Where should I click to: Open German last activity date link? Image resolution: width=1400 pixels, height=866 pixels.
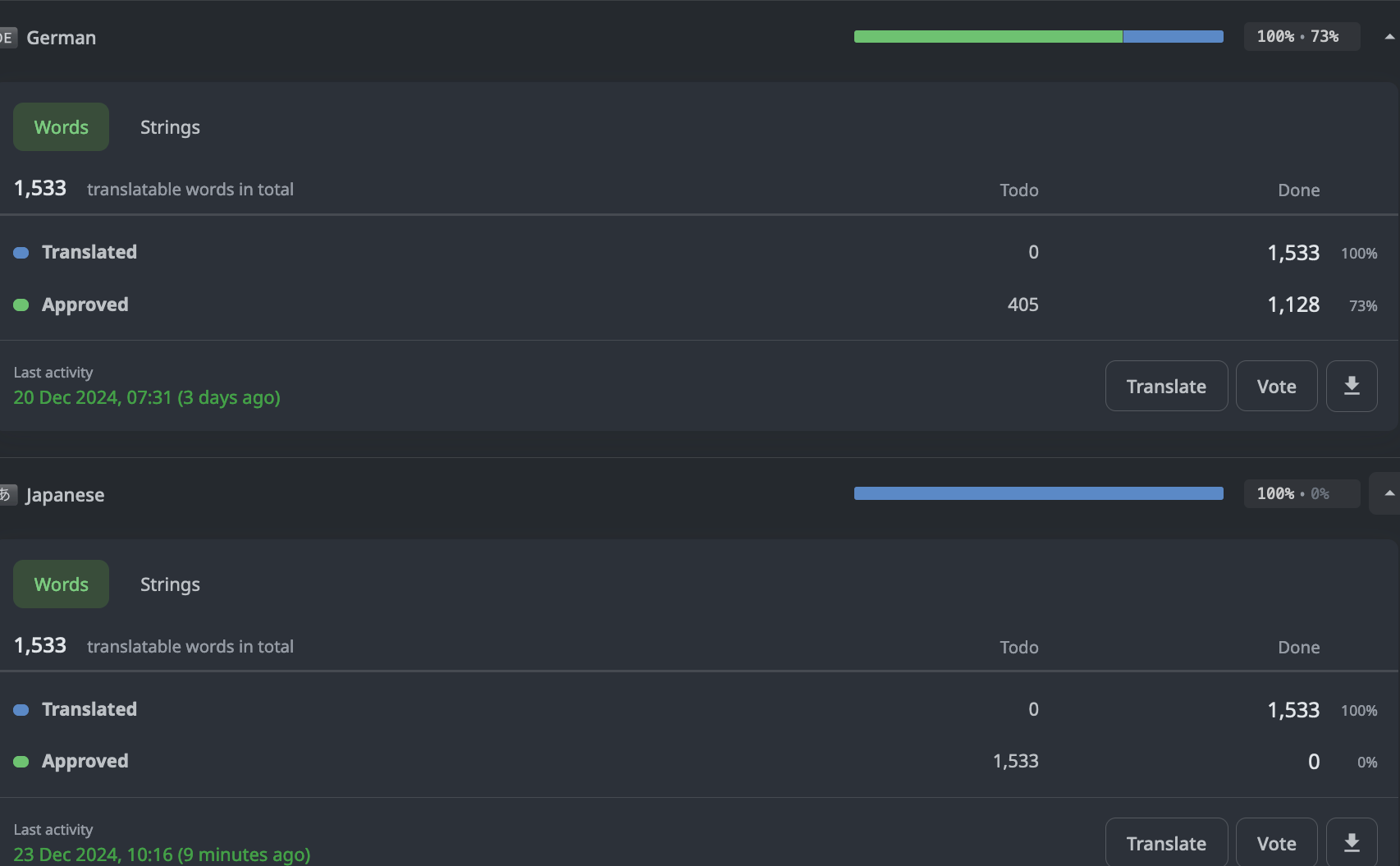[x=147, y=397]
